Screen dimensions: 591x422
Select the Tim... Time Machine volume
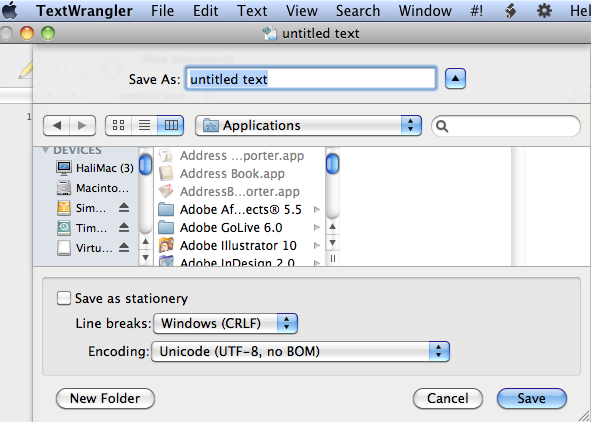[82, 228]
